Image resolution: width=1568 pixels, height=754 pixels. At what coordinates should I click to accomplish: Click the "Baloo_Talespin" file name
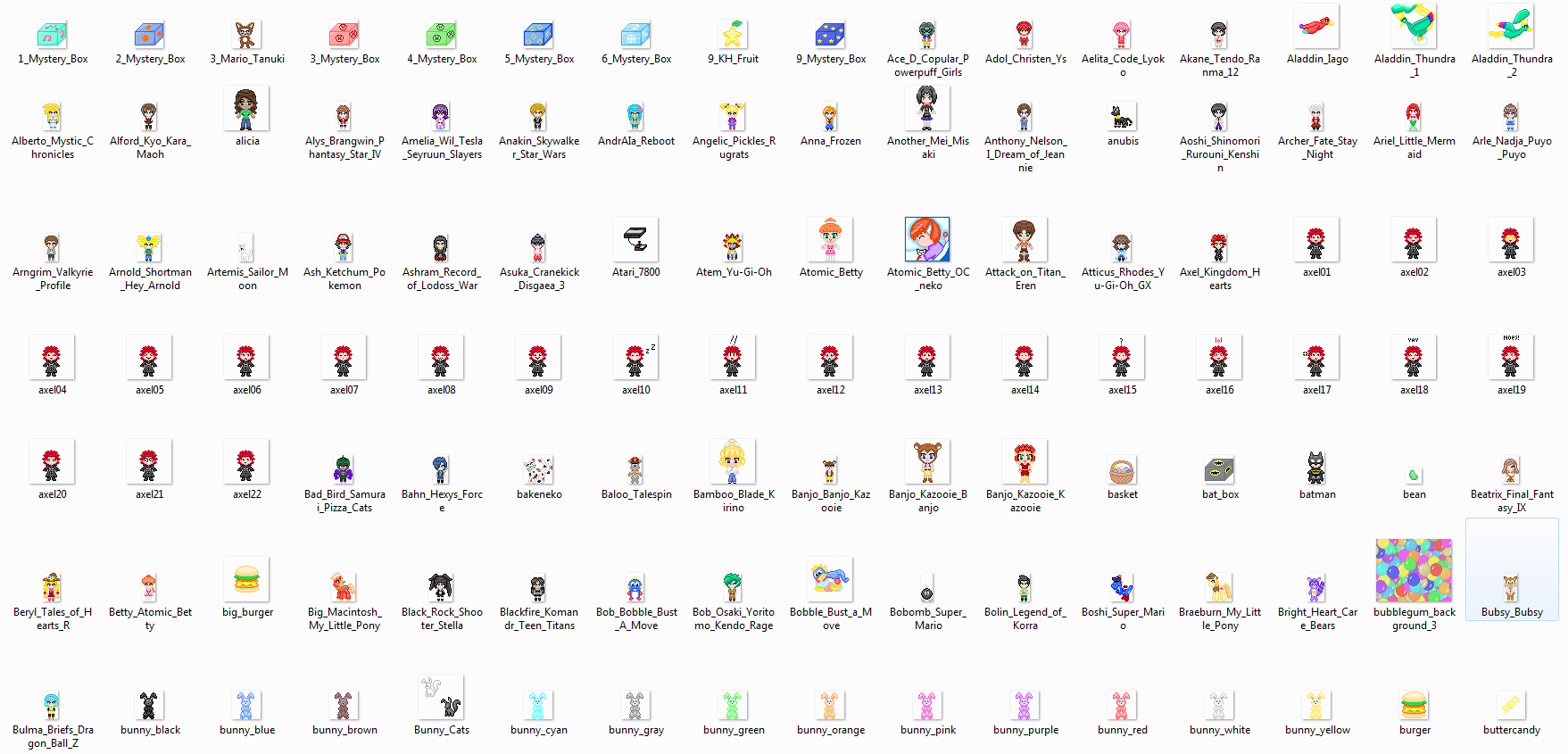click(636, 494)
